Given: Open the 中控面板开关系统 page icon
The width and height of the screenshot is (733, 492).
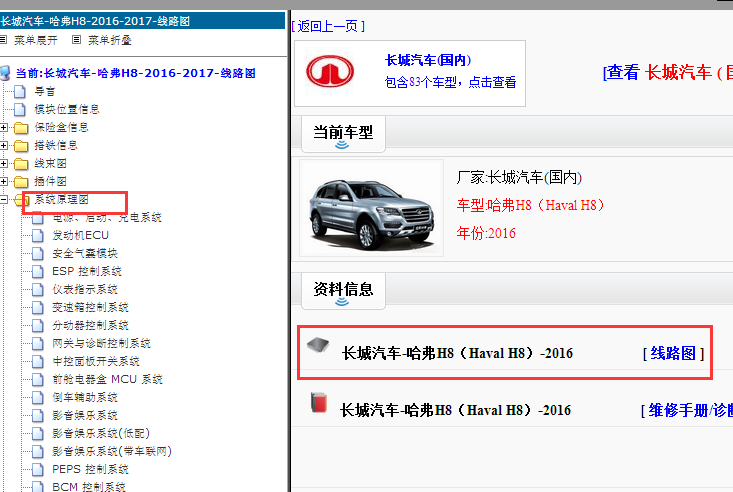Looking at the screenshot, I should [x=38, y=362].
